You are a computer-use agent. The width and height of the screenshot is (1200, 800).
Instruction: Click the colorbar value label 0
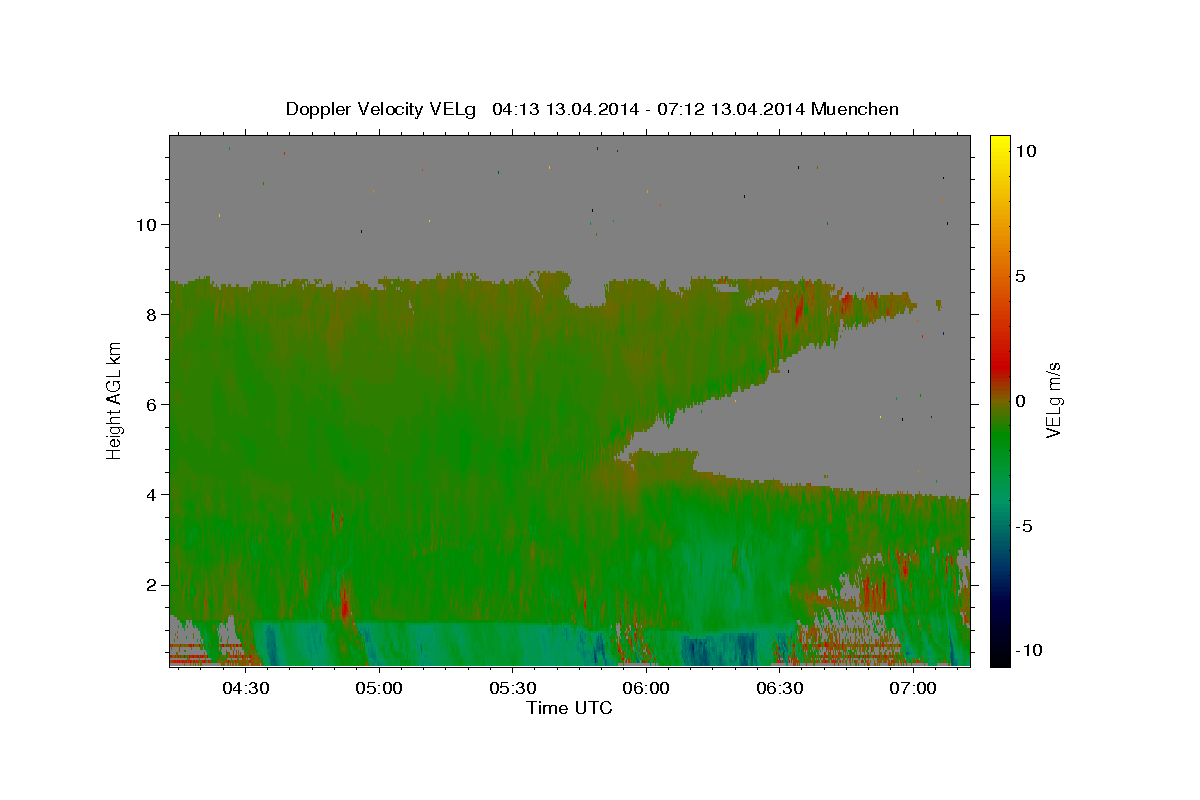pyautogui.click(x=1020, y=401)
